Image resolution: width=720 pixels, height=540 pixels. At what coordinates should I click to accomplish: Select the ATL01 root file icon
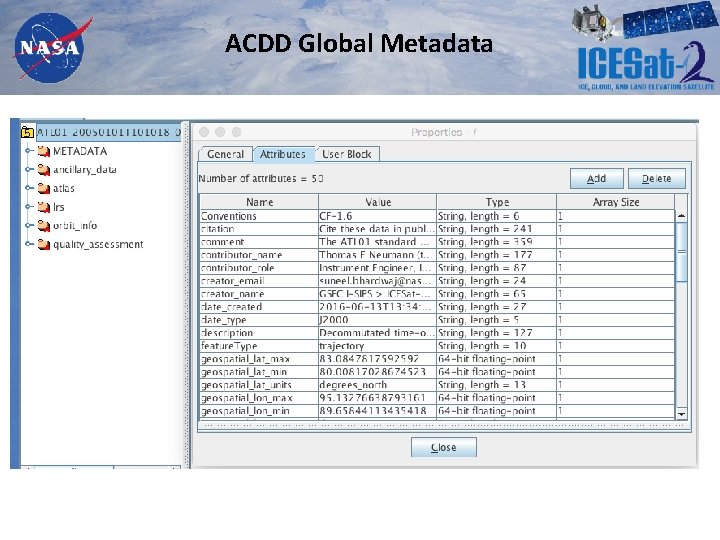(x=27, y=132)
